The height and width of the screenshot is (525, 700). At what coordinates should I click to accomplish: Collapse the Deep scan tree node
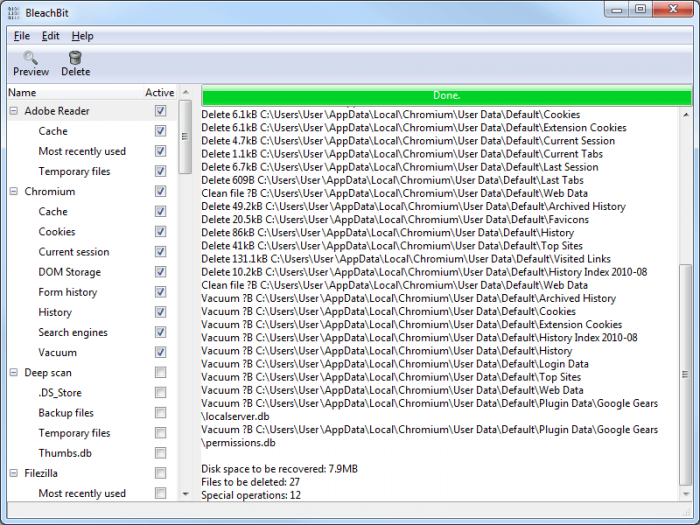point(14,372)
